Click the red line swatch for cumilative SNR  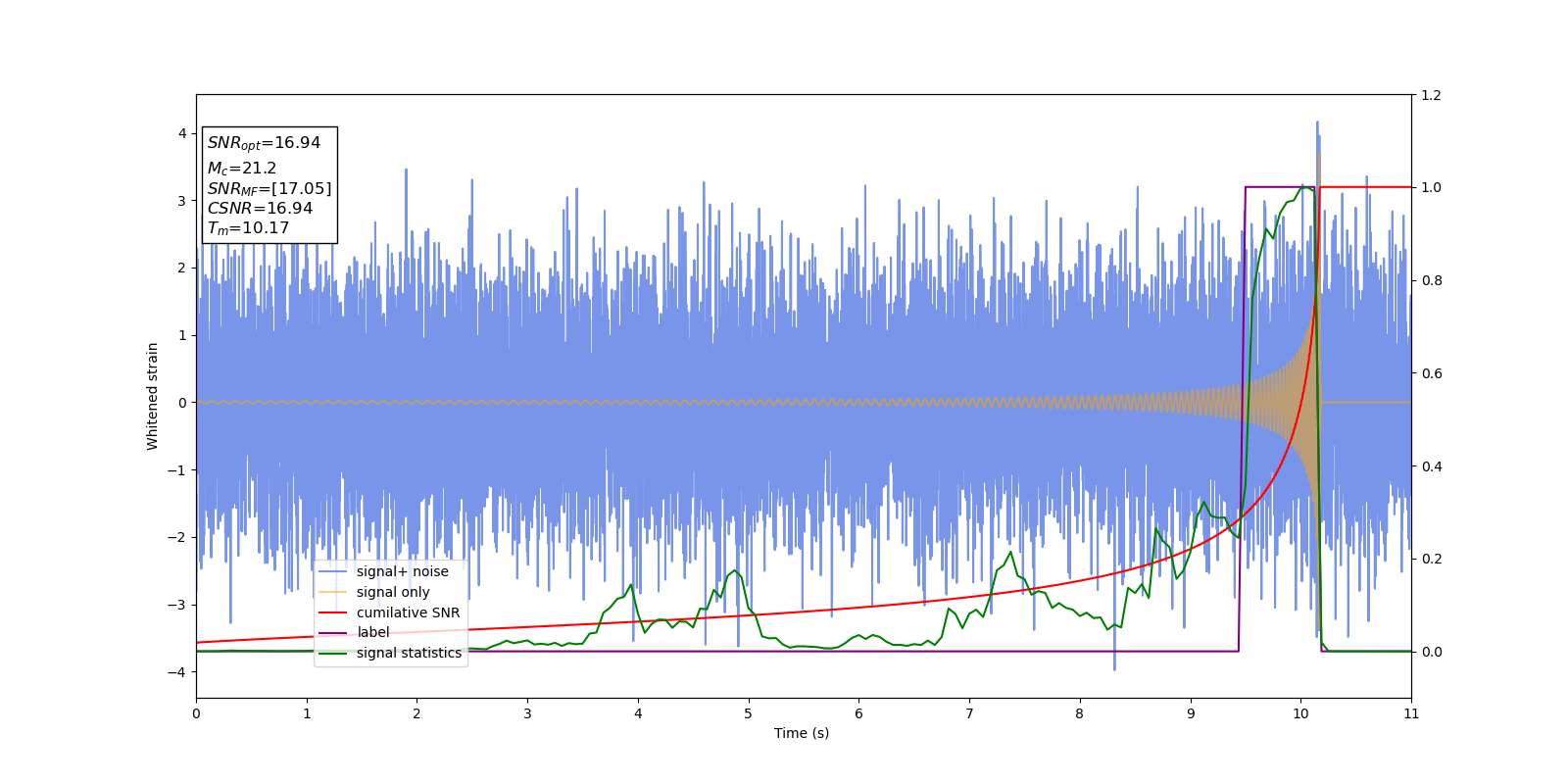333,612
